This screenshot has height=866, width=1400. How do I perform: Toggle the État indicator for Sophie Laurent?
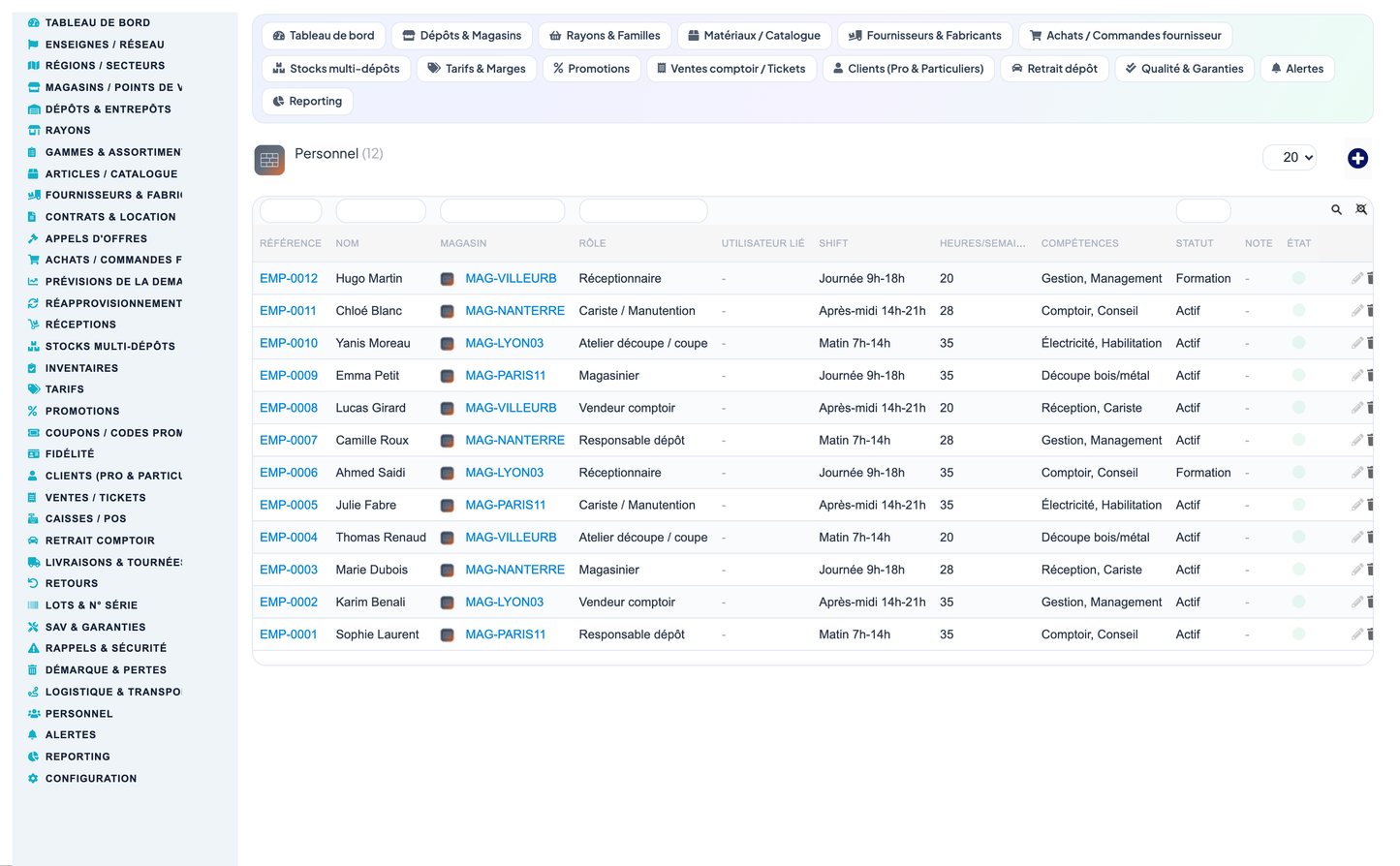pos(1298,634)
